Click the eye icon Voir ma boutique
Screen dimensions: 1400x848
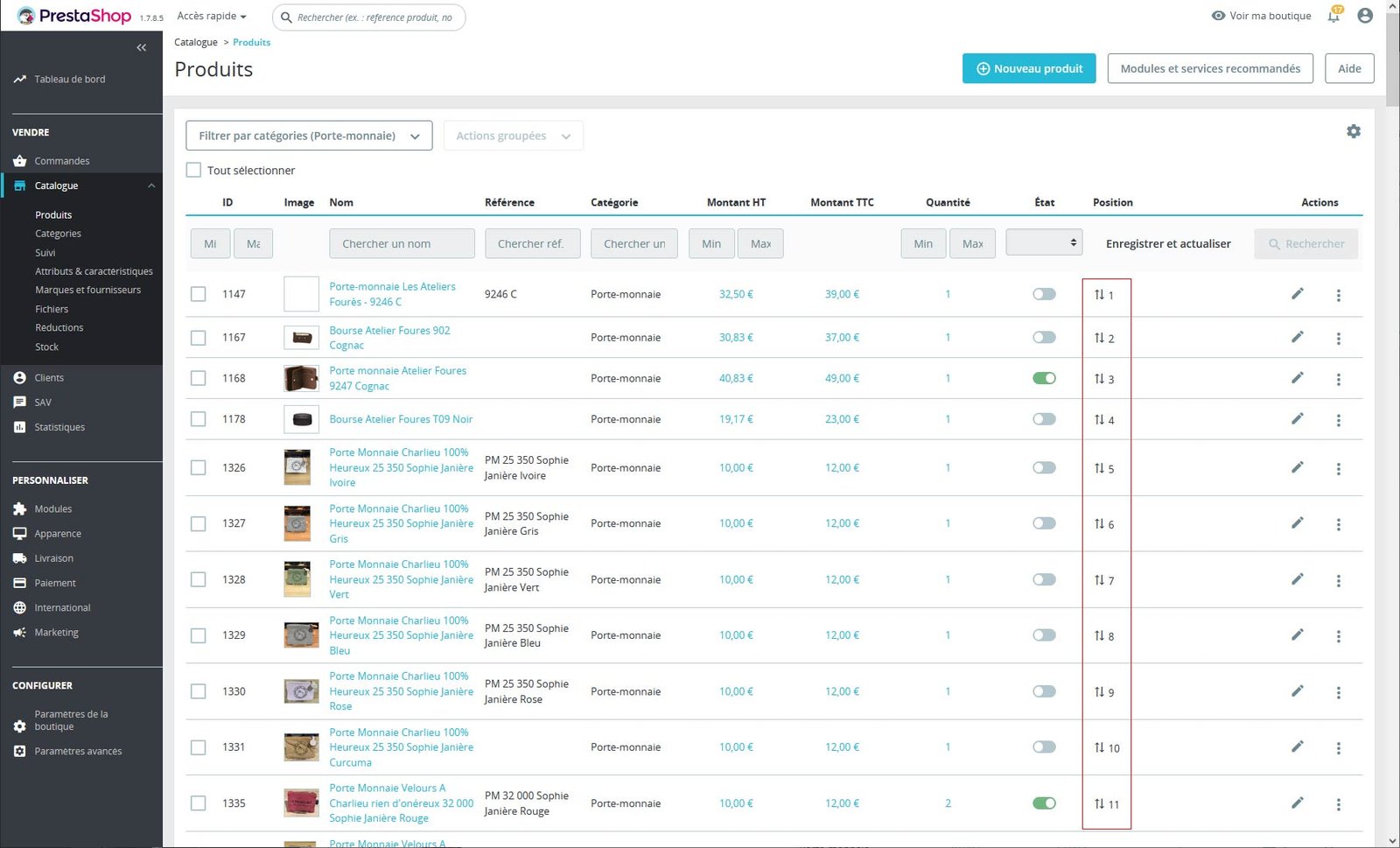point(1218,16)
